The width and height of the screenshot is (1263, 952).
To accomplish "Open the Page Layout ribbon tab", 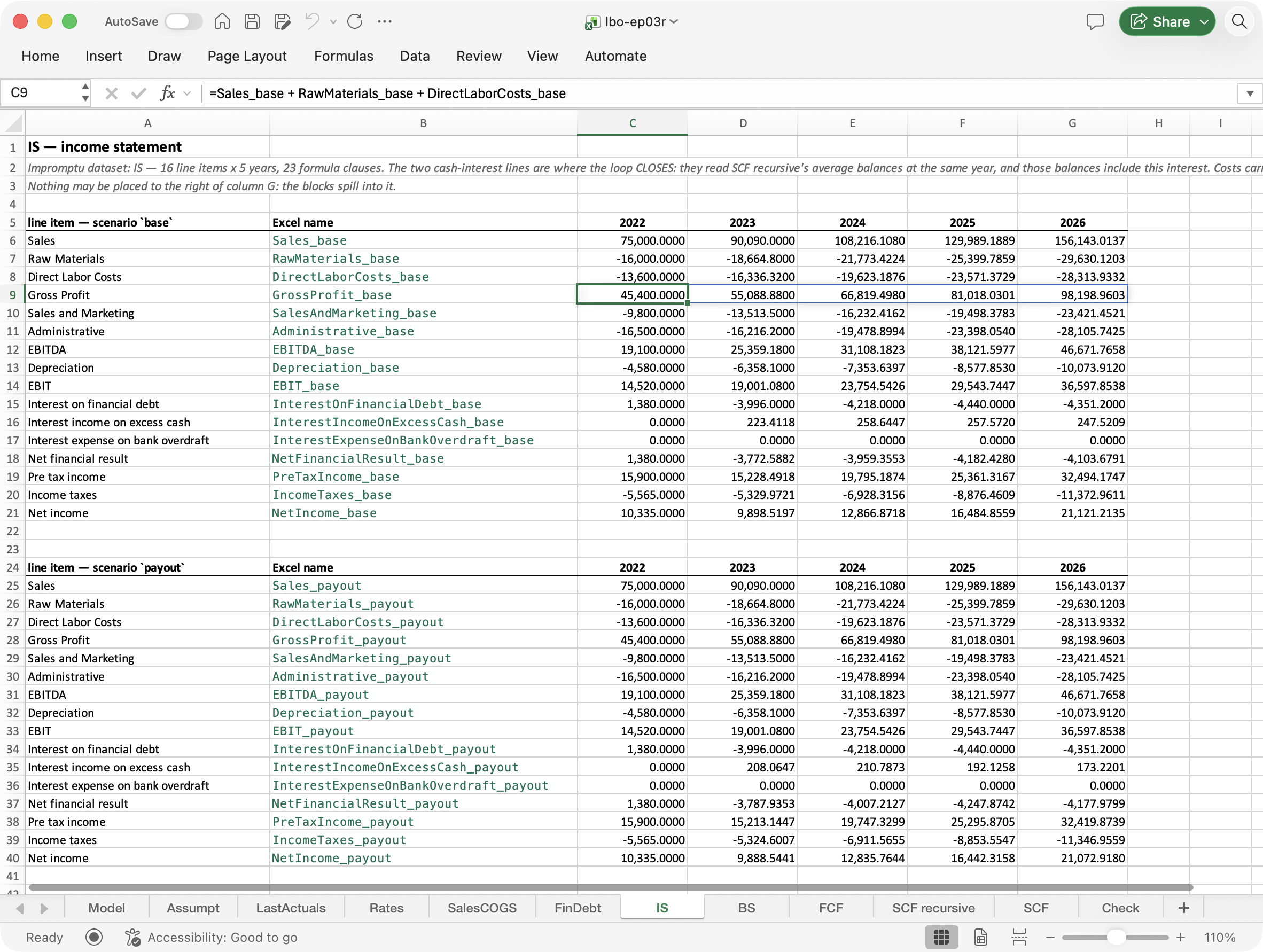I will pyautogui.click(x=247, y=56).
